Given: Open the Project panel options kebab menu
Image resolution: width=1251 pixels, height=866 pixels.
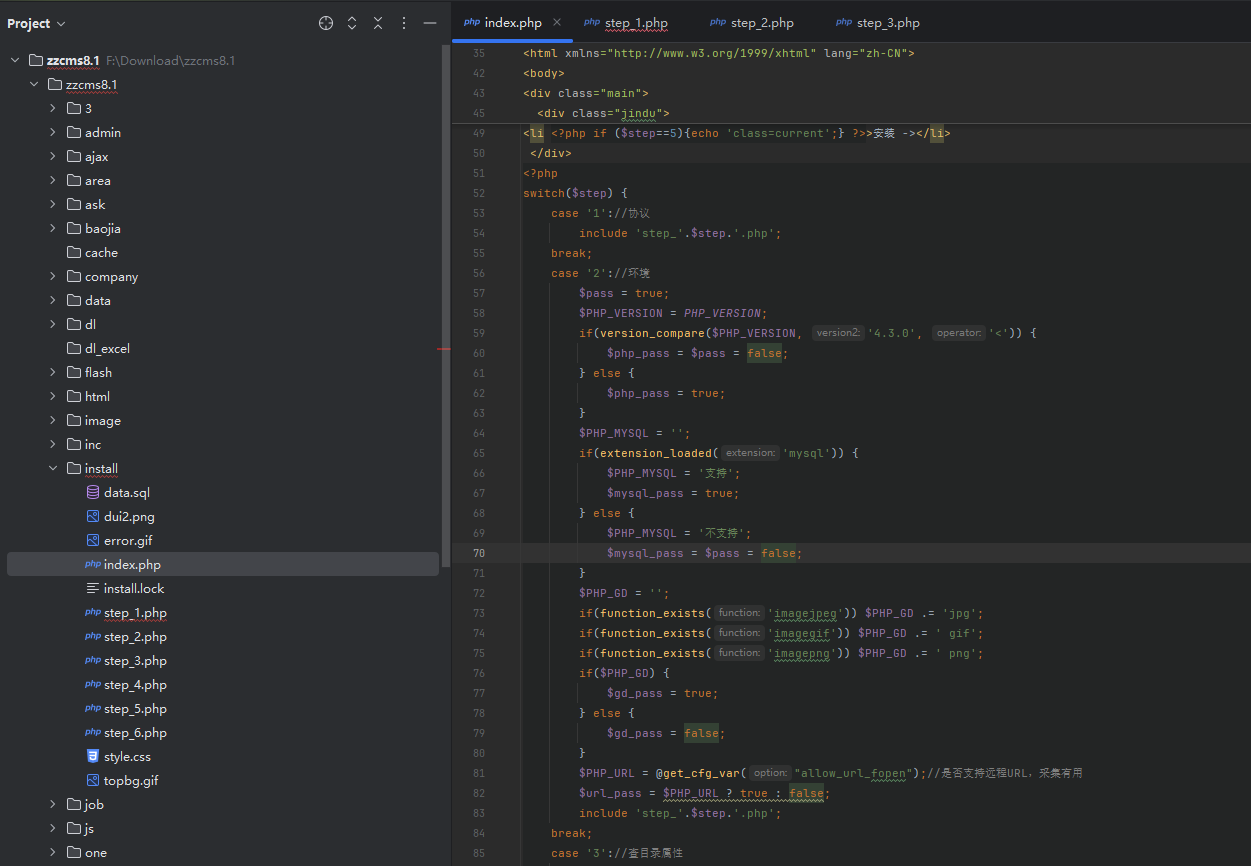Looking at the screenshot, I should click(404, 23).
